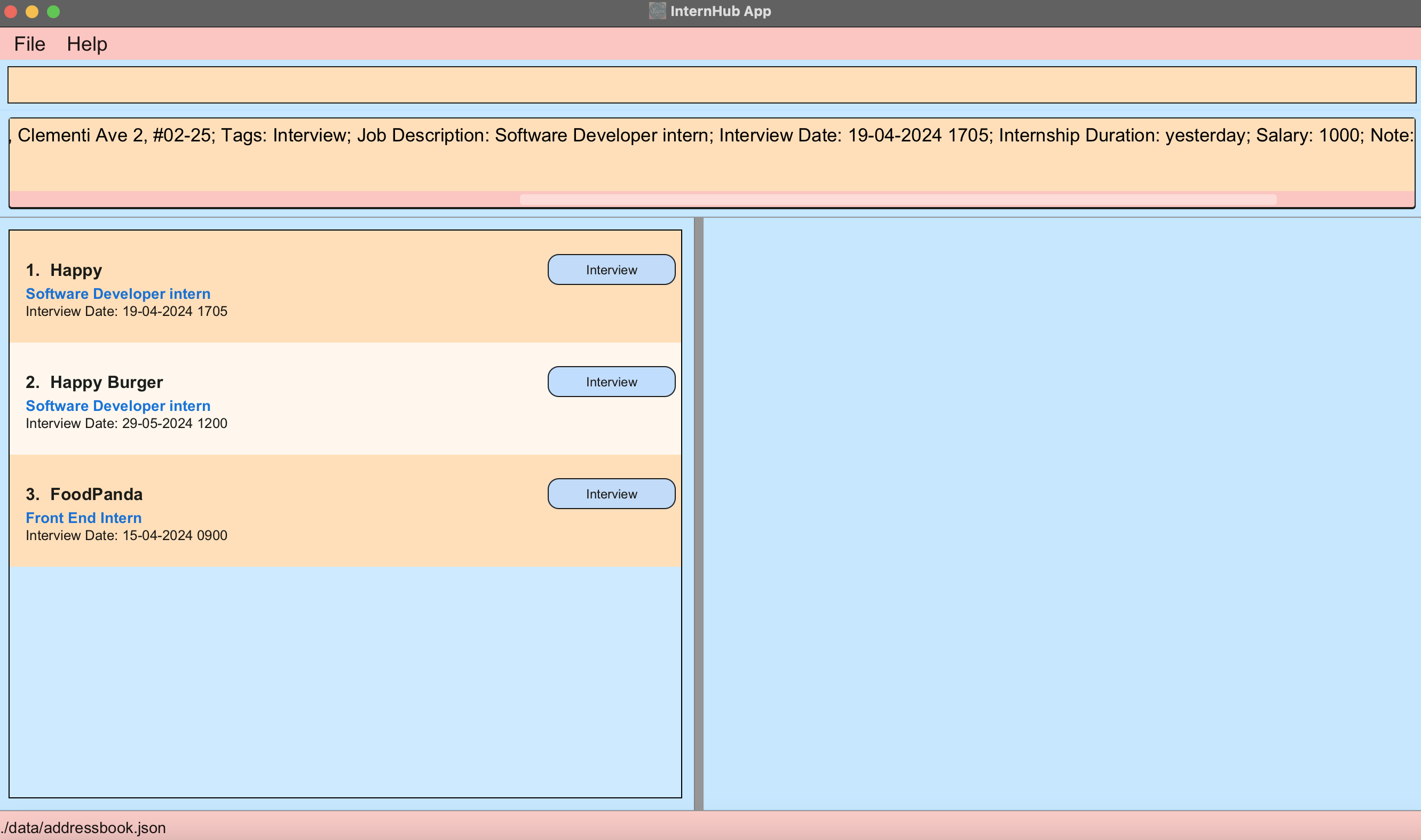Click the vertical split pane divider
This screenshot has width=1421, height=840.
click(x=699, y=513)
